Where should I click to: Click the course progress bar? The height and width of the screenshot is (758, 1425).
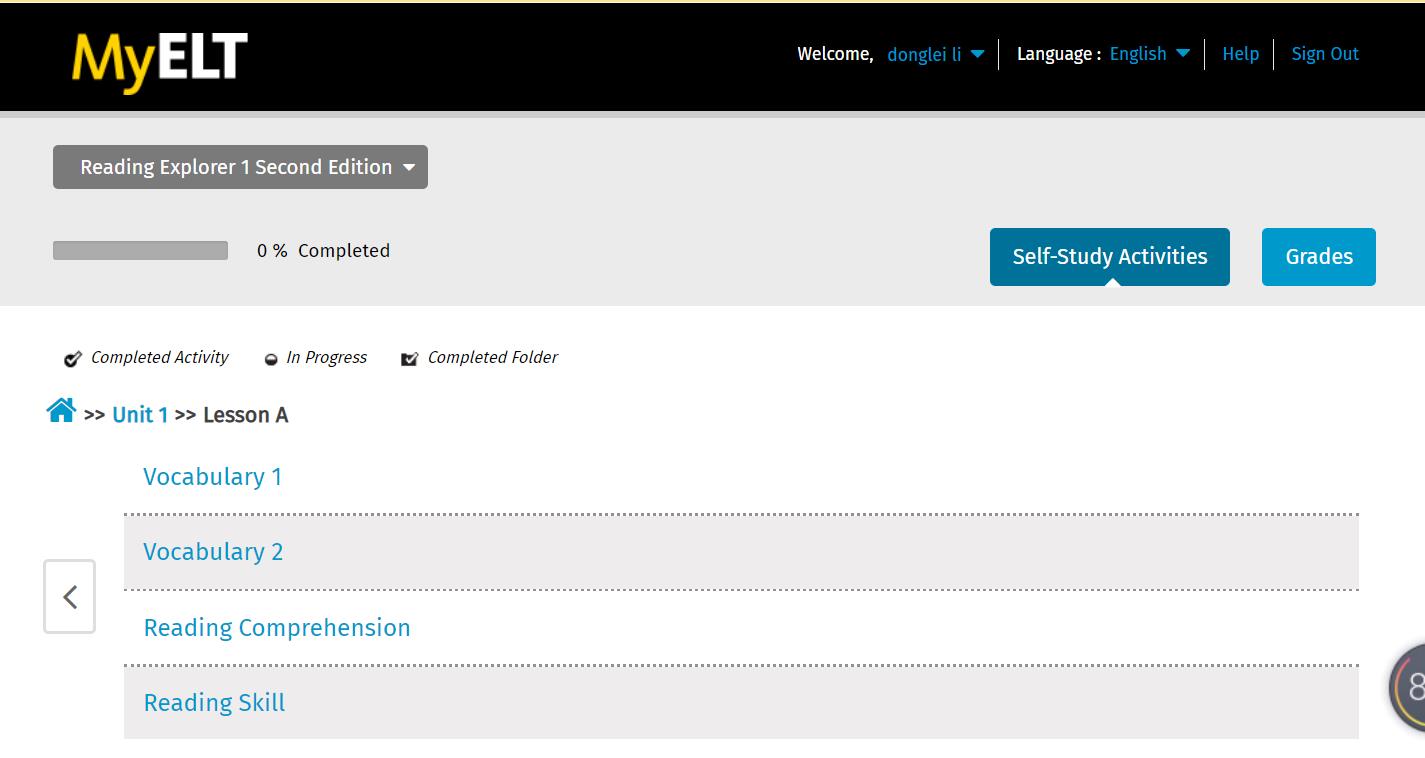click(140, 251)
